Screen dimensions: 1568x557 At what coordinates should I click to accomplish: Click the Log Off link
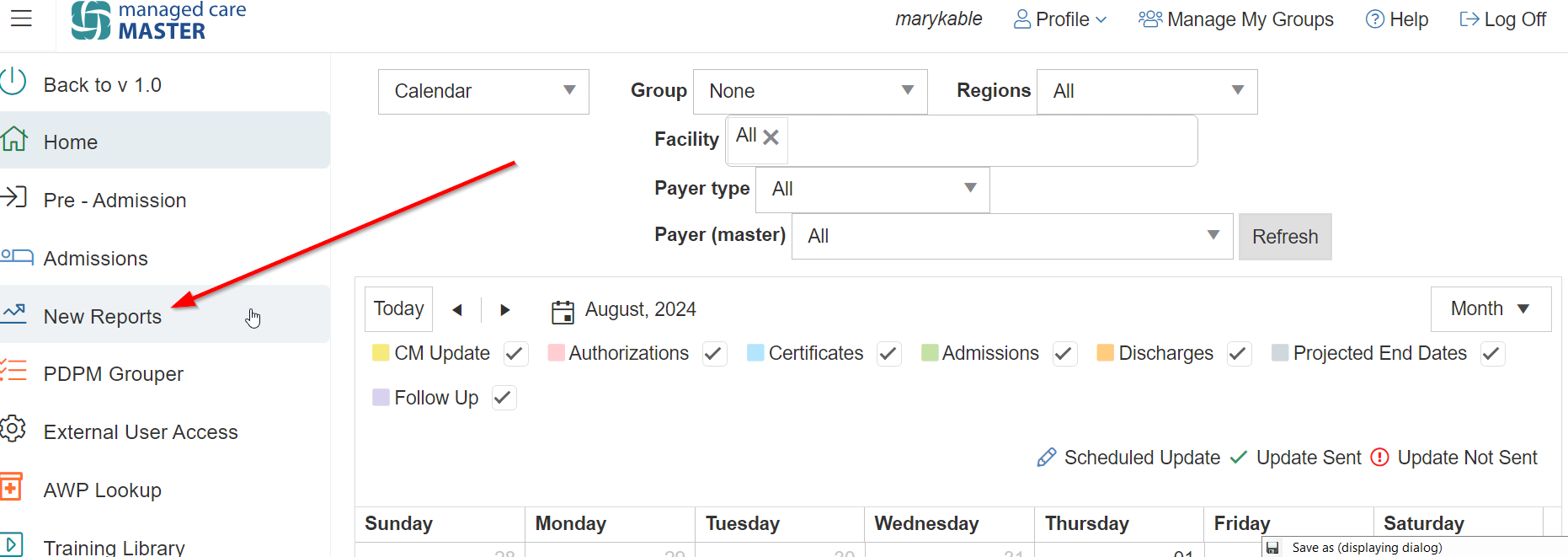(1503, 19)
